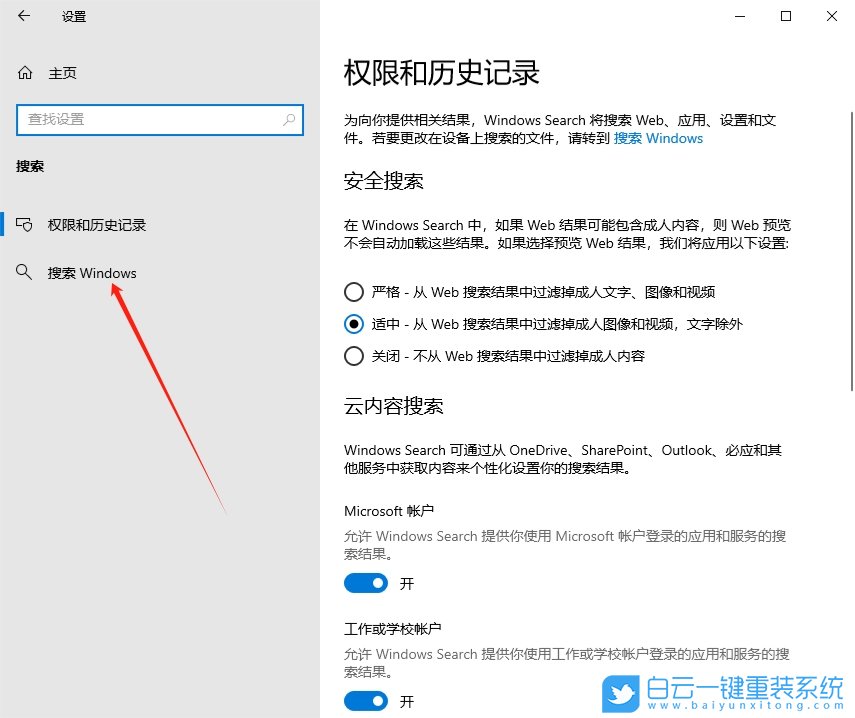Select the 关闭 (Off) SafeSearch option
Image resolution: width=855 pixels, height=718 pixels.
click(x=355, y=356)
